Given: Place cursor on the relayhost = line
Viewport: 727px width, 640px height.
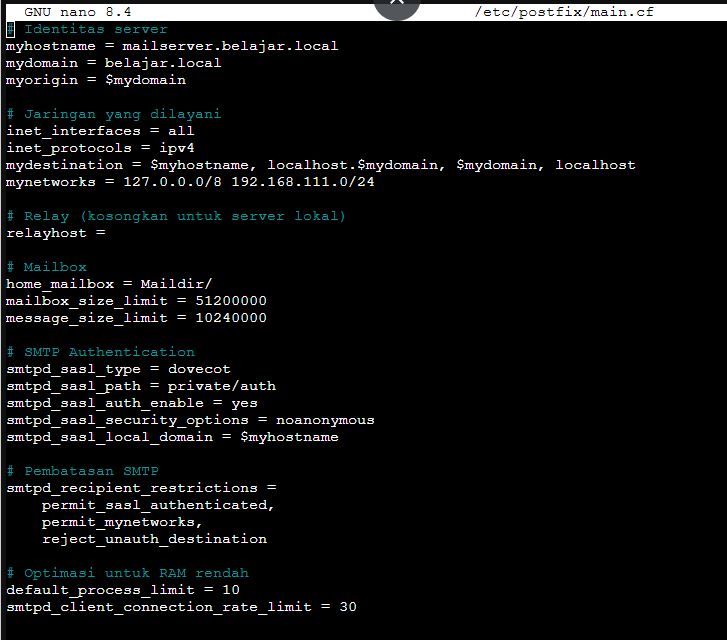Looking at the screenshot, I should [55, 233].
